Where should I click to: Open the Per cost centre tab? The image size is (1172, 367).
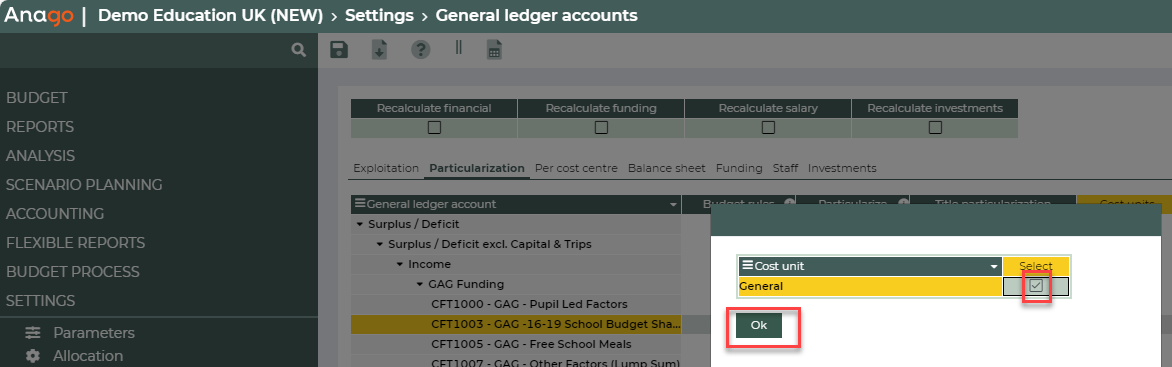coord(576,168)
